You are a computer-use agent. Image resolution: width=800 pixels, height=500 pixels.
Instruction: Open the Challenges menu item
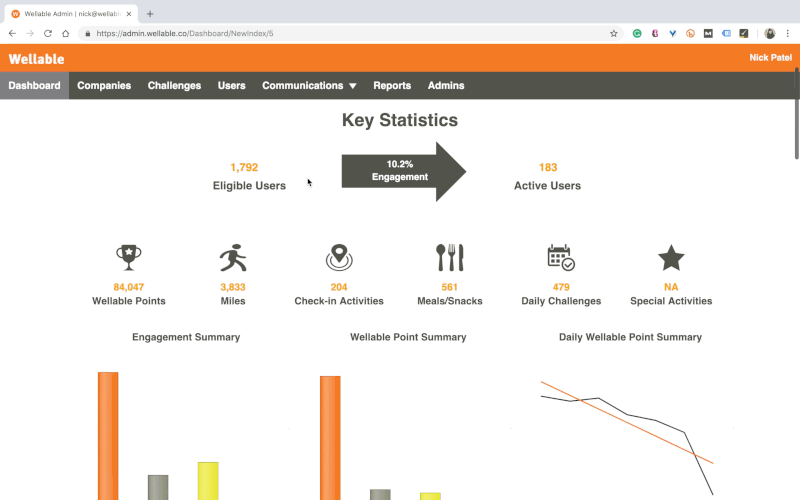[x=174, y=86]
